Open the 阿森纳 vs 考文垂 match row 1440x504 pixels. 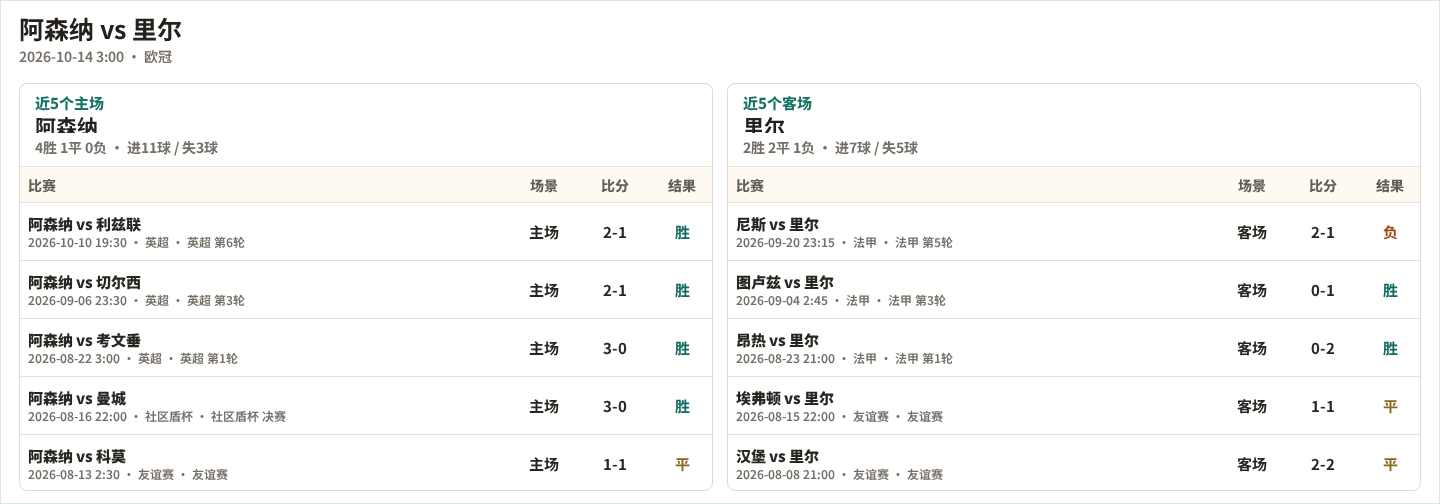(x=366, y=348)
